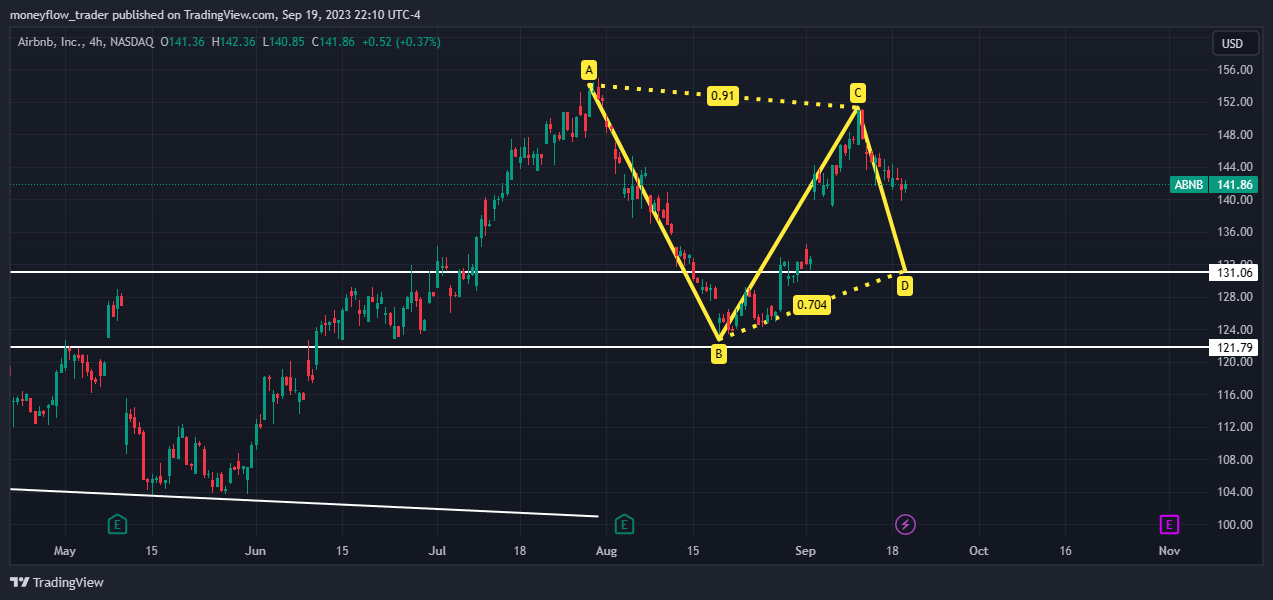
Task: Click the 0.704 ratio label
Action: [812, 305]
